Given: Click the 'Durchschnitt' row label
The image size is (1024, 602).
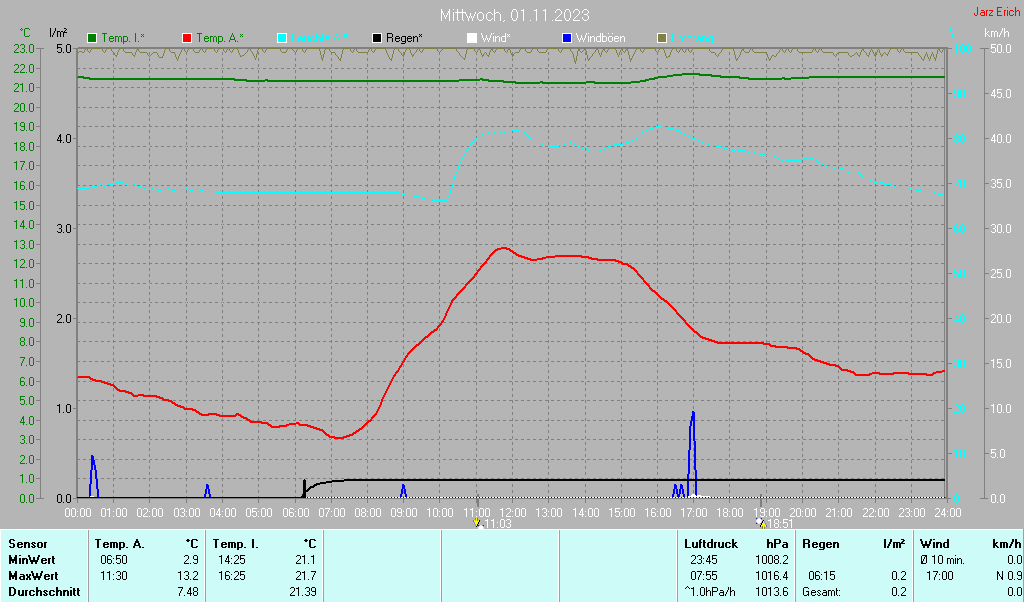Looking at the screenshot, I should point(44,592).
